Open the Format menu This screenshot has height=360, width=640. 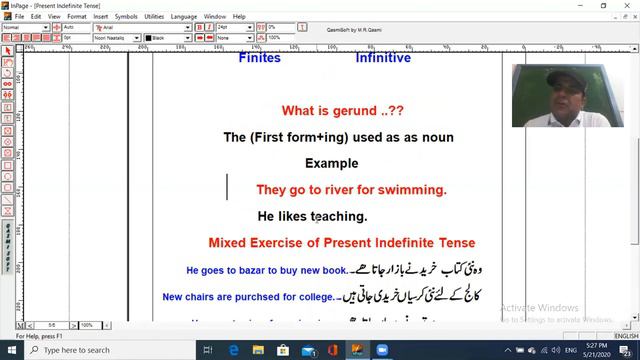[77, 17]
